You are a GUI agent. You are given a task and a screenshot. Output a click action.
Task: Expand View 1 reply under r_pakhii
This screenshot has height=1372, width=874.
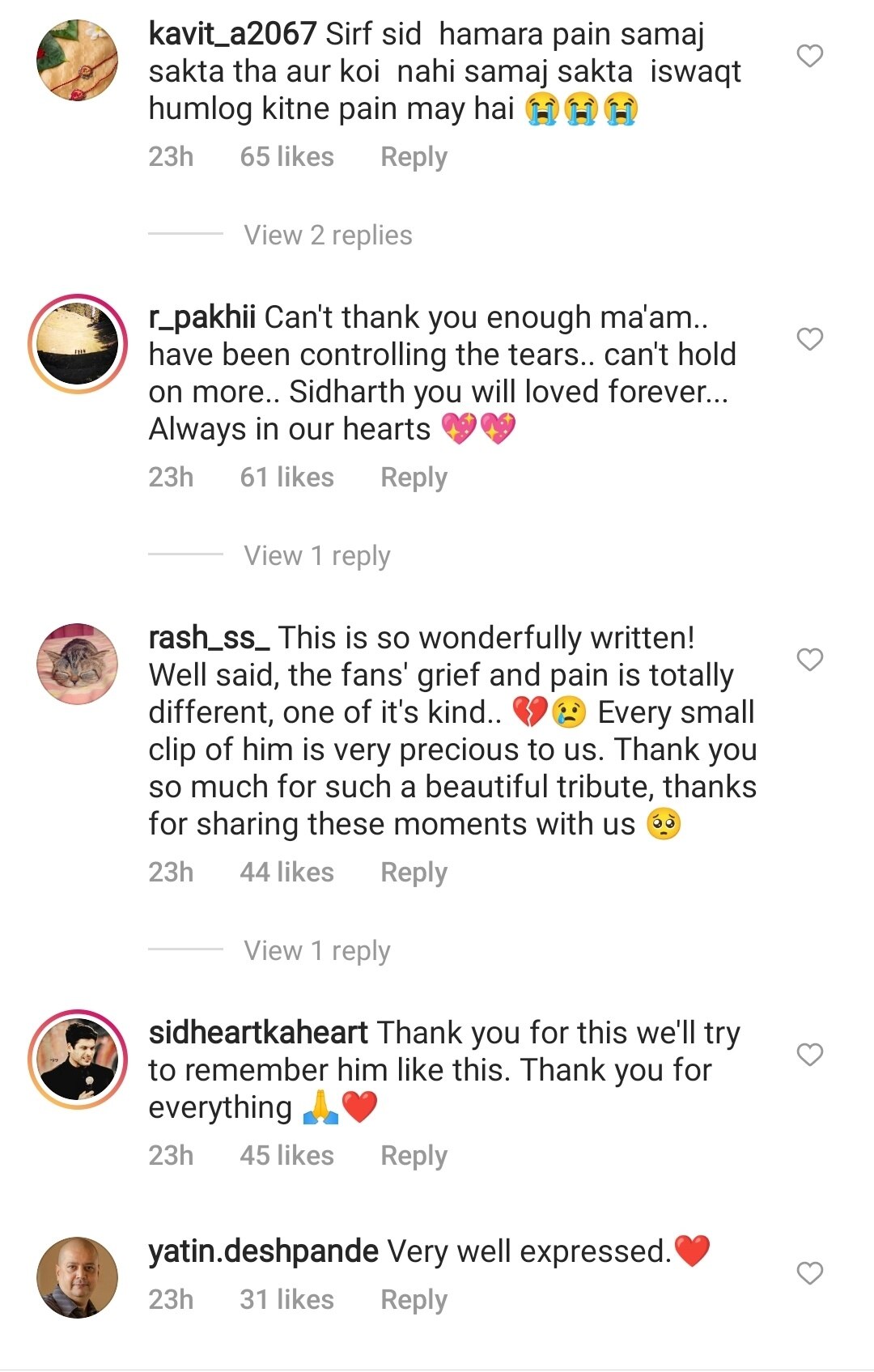(317, 555)
